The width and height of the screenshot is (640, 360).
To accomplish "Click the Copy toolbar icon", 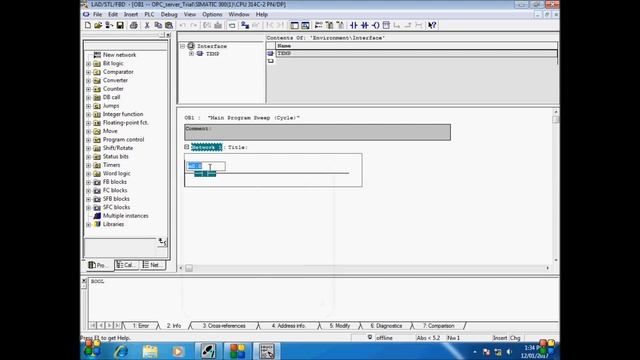I will (x=158, y=25).
